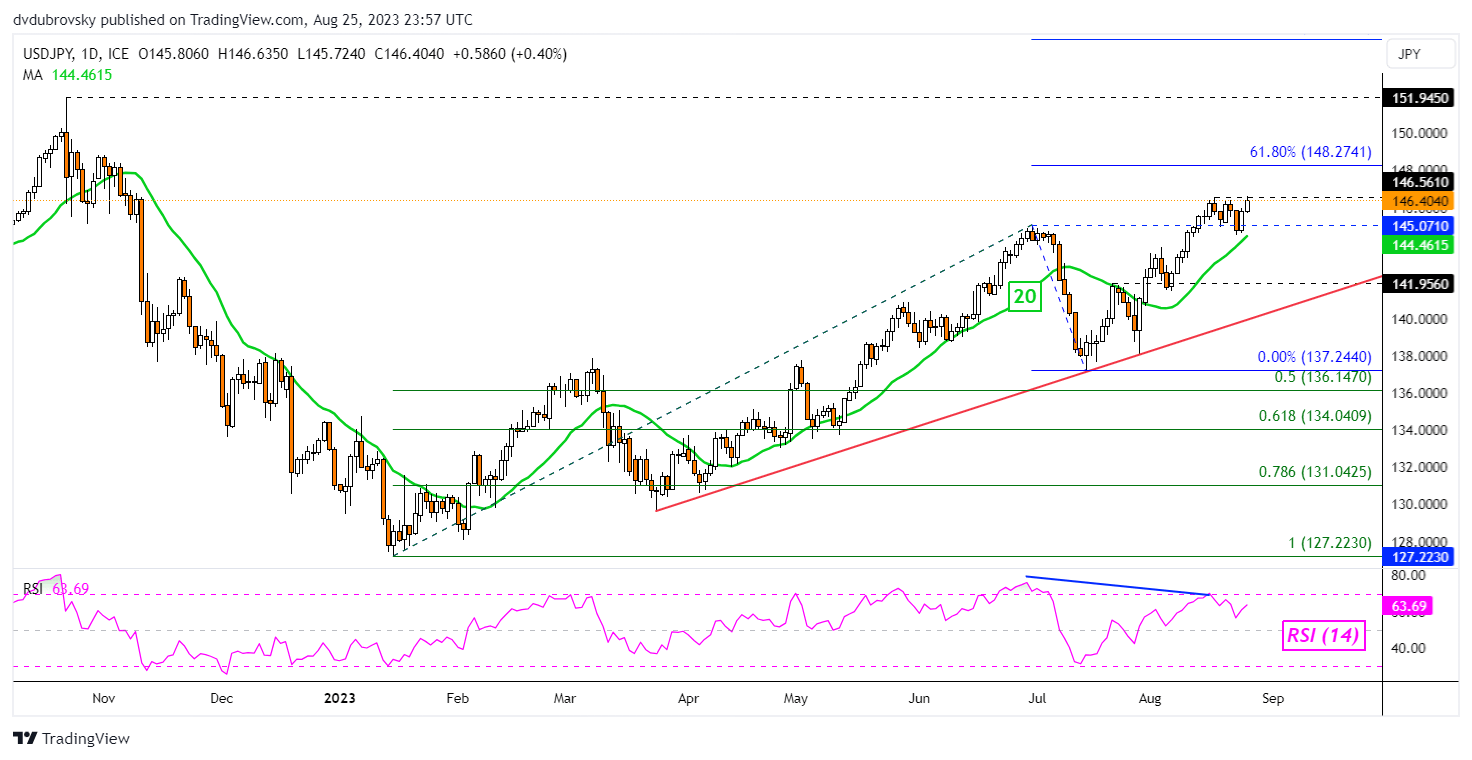Click the pink 63.69 RSI value label
This screenshot has width=1472, height=760.
pos(1406,606)
